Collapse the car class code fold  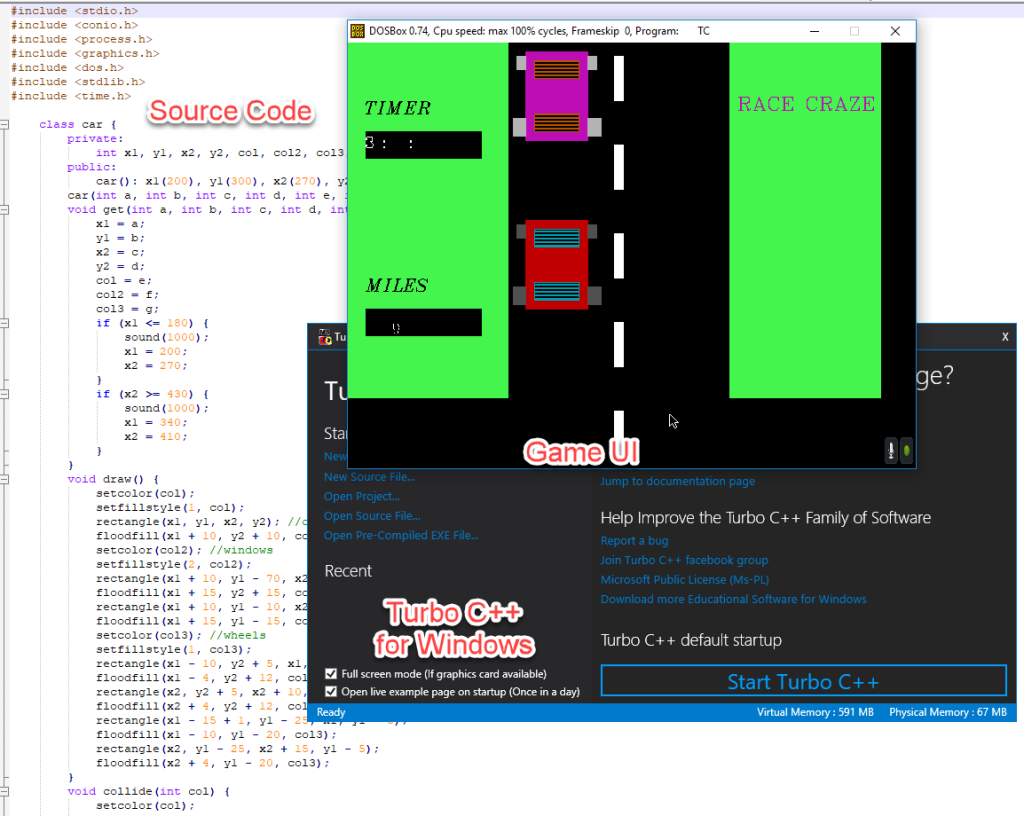coord(6,124)
